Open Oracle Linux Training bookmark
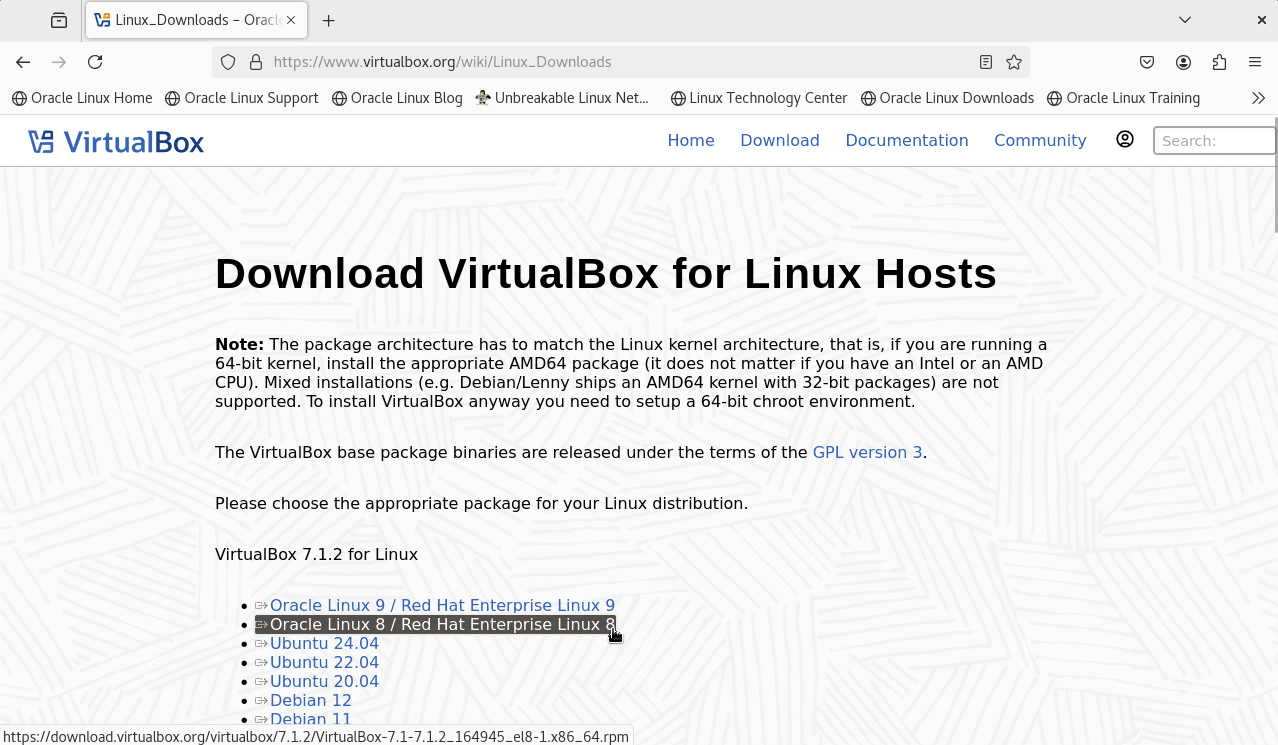The height and width of the screenshot is (745, 1278). pos(1123,98)
